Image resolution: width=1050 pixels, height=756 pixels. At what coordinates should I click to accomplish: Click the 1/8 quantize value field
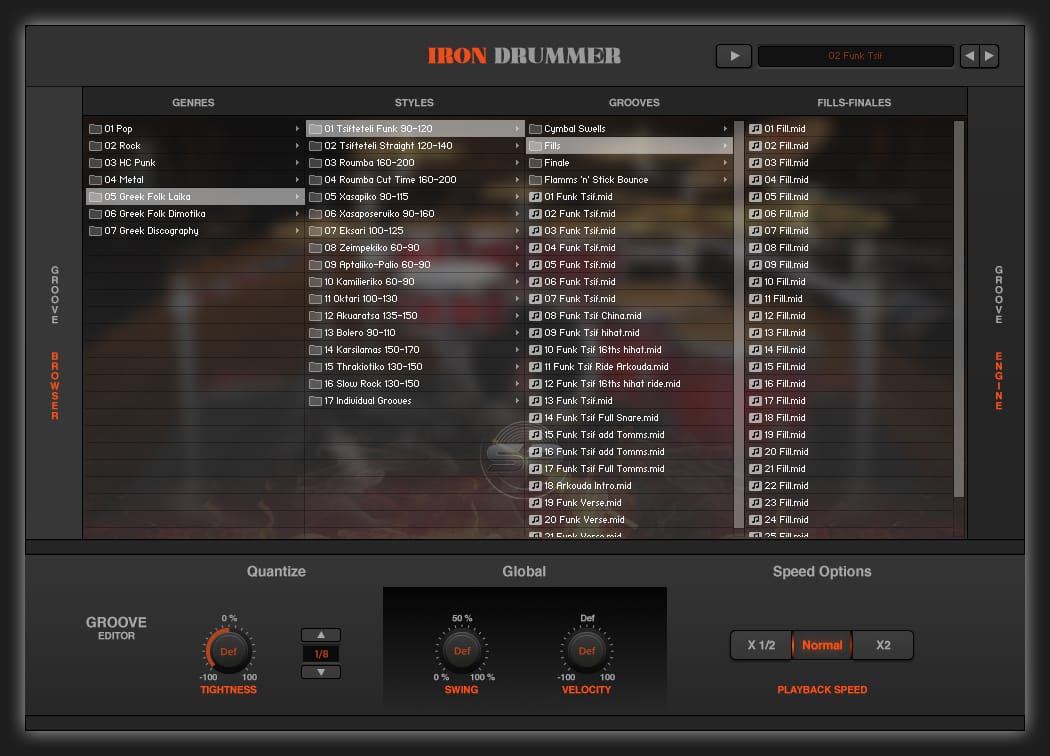coord(321,654)
